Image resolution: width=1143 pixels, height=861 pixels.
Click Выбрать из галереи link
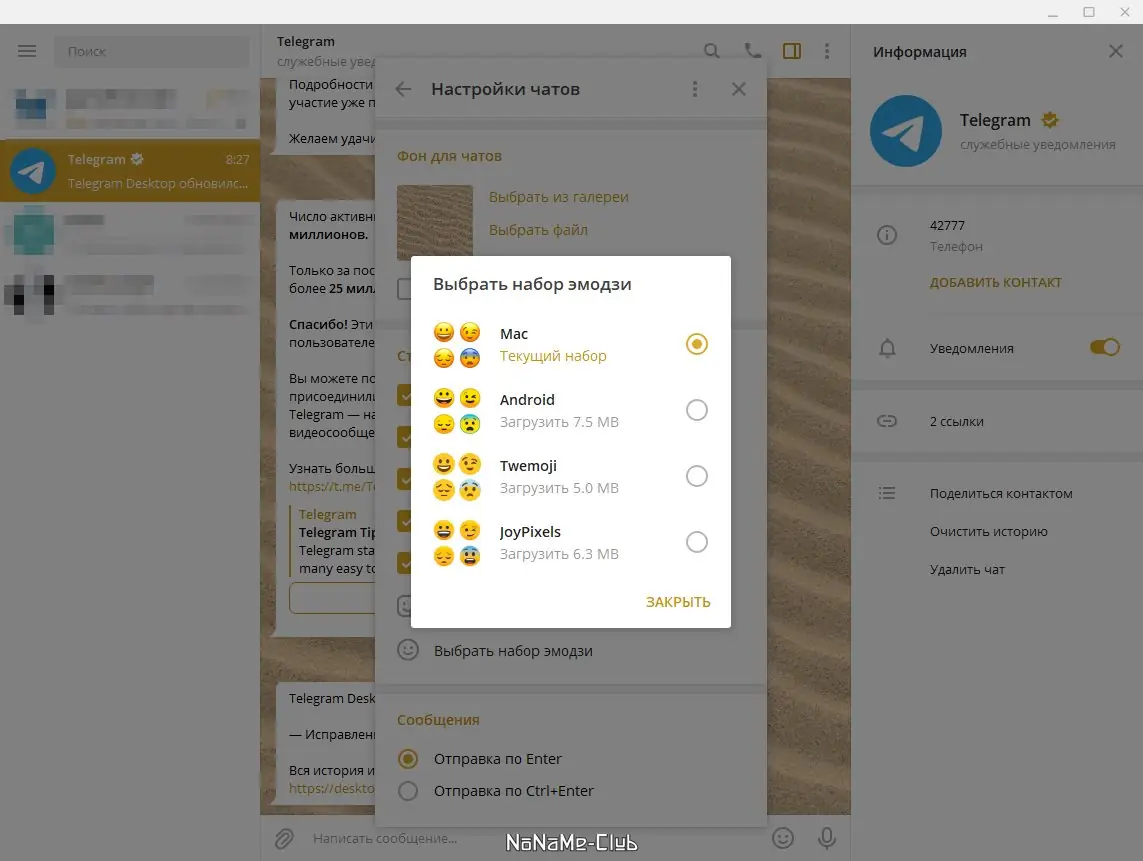[558, 197]
